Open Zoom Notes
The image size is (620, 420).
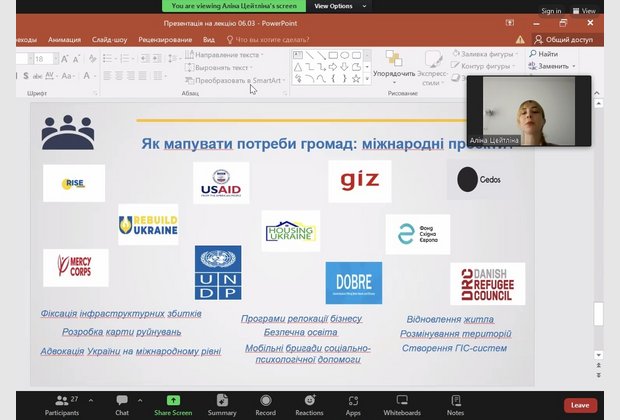pyautogui.click(x=456, y=405)
